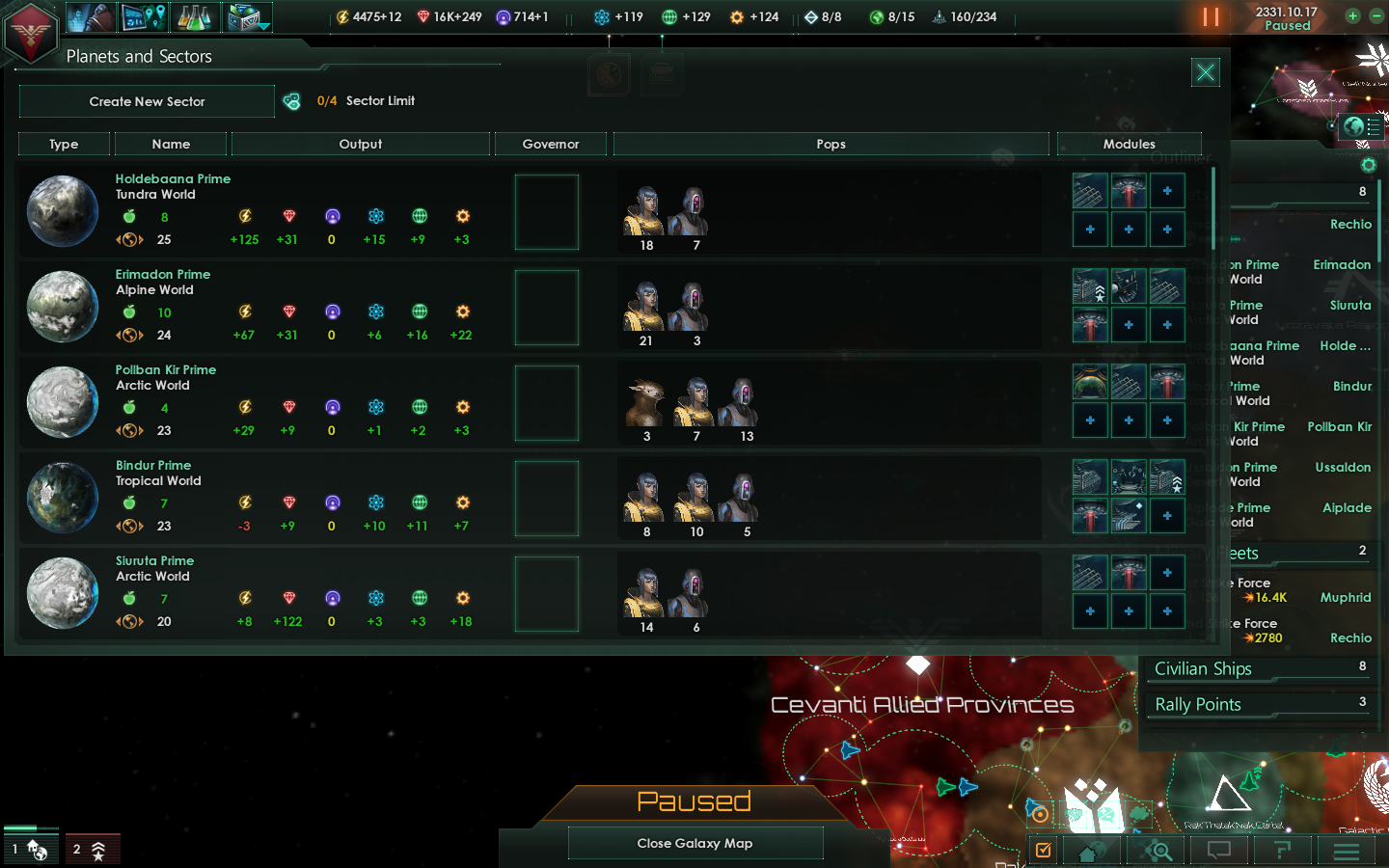The width and height of the screenshot is (1389, 868).
Task: Toggle the pause button
Action: pos(1211,17)
